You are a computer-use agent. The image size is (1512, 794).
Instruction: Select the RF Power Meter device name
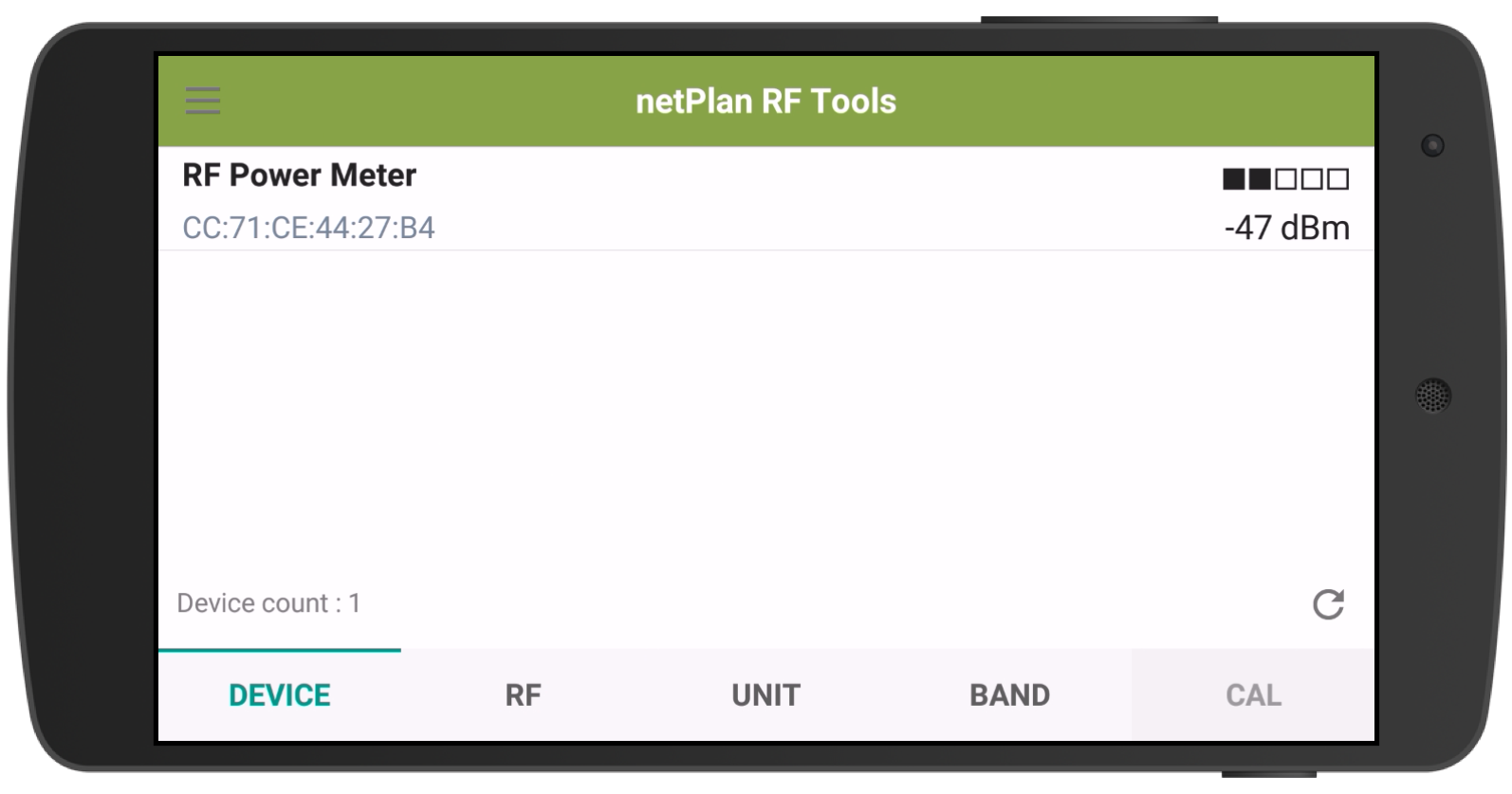coord(299,175)
